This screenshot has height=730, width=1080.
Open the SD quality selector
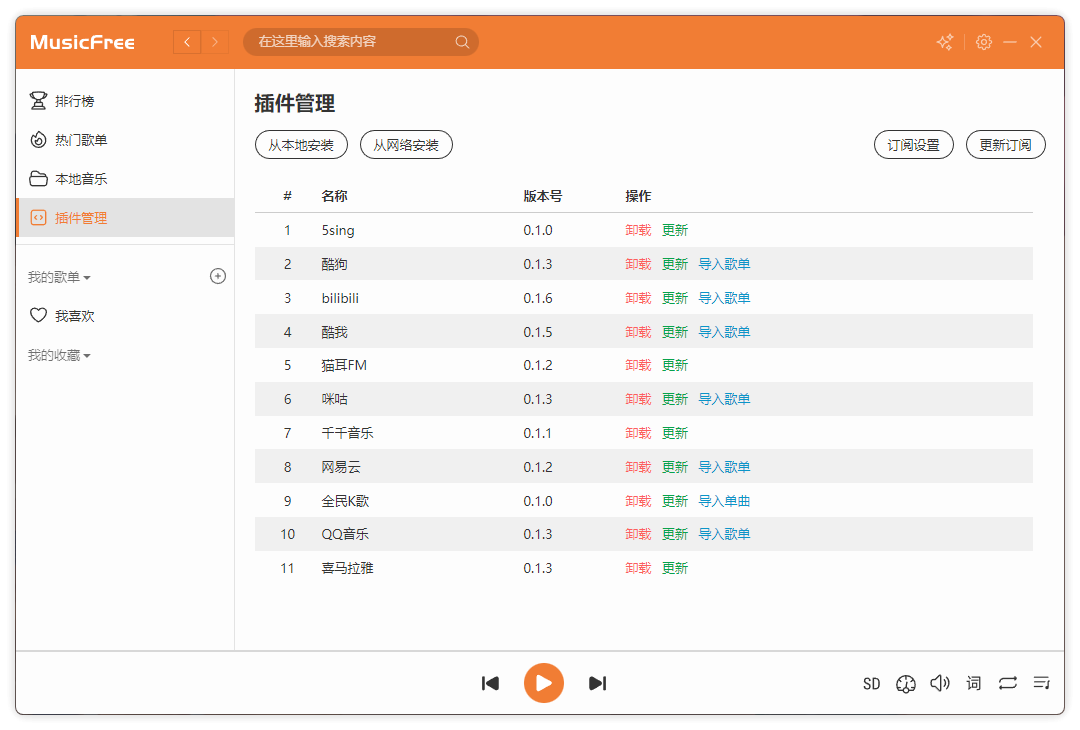[x=871, y=684]
